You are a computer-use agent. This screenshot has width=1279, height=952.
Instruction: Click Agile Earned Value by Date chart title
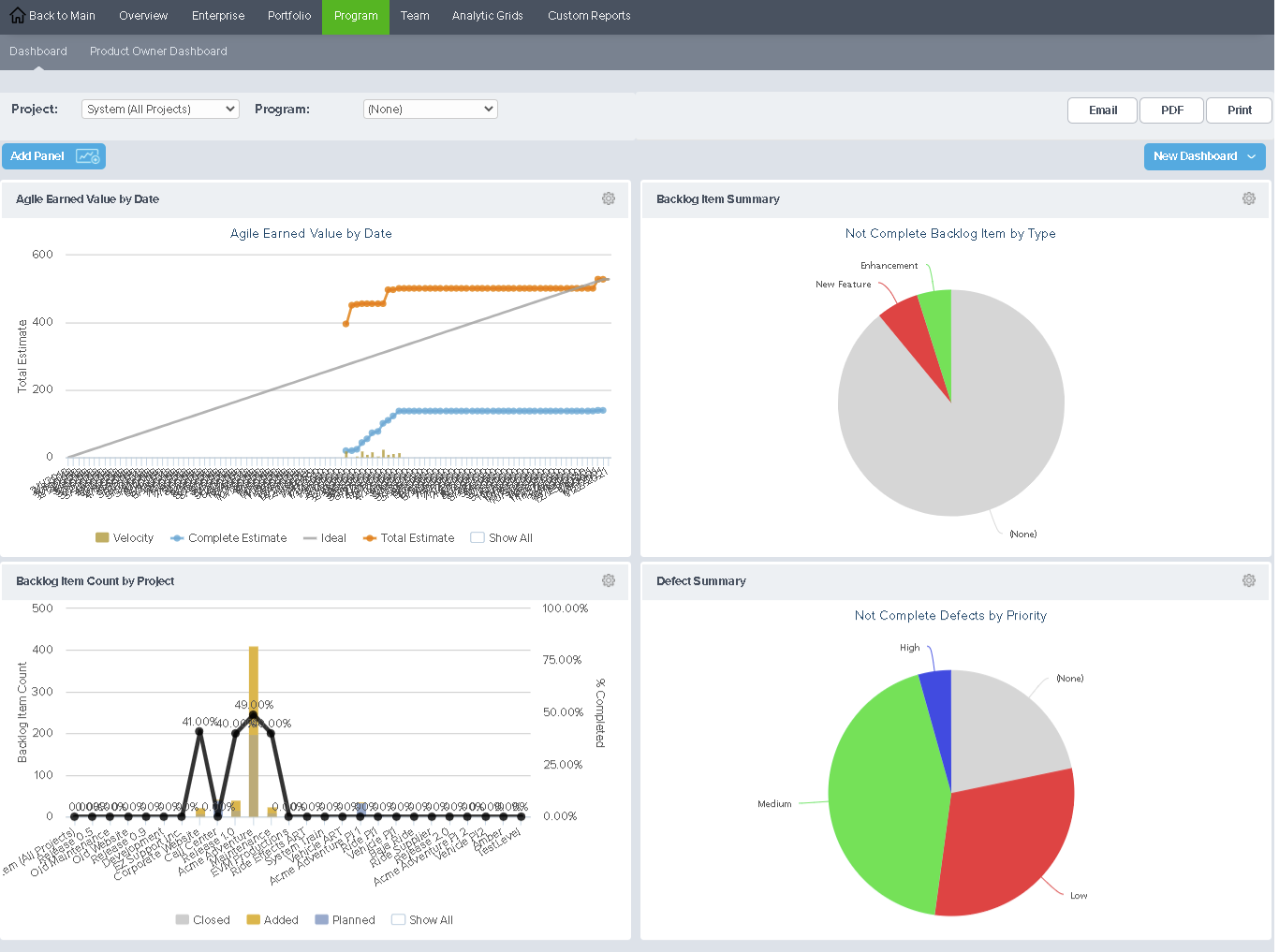(x=311, y=234)
